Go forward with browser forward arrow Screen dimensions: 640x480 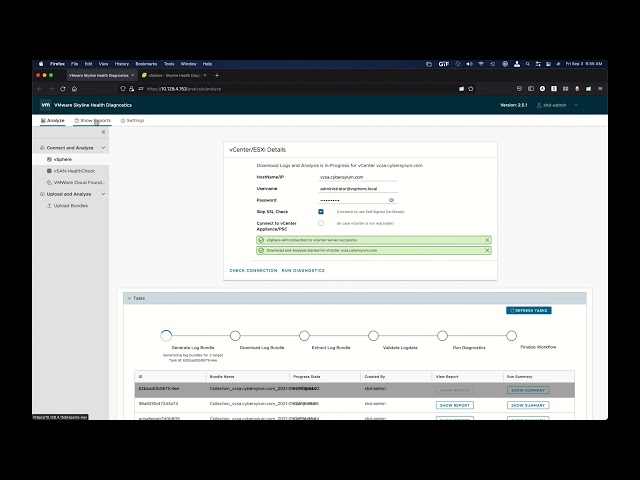click(51, 89)
